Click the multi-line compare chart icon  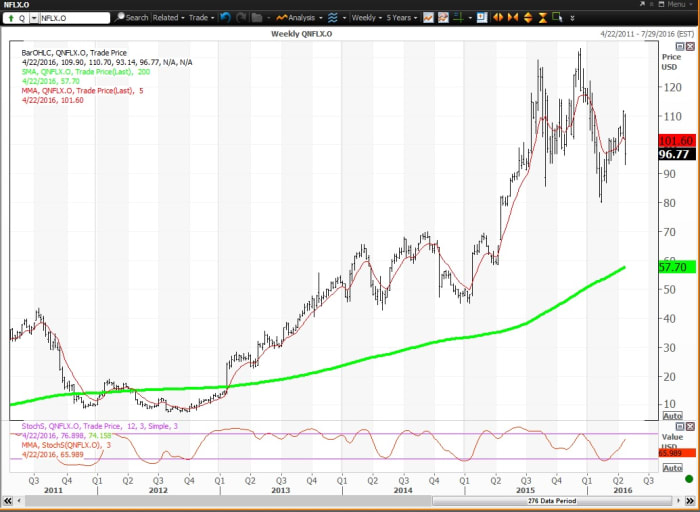click(443, 18)
